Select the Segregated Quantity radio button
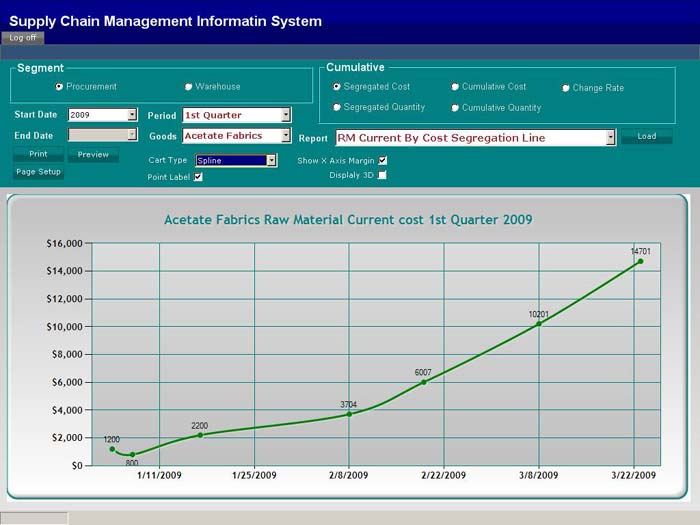Viewport: 700px width, 525px height. pyautogui.click(x=337, y=107)
